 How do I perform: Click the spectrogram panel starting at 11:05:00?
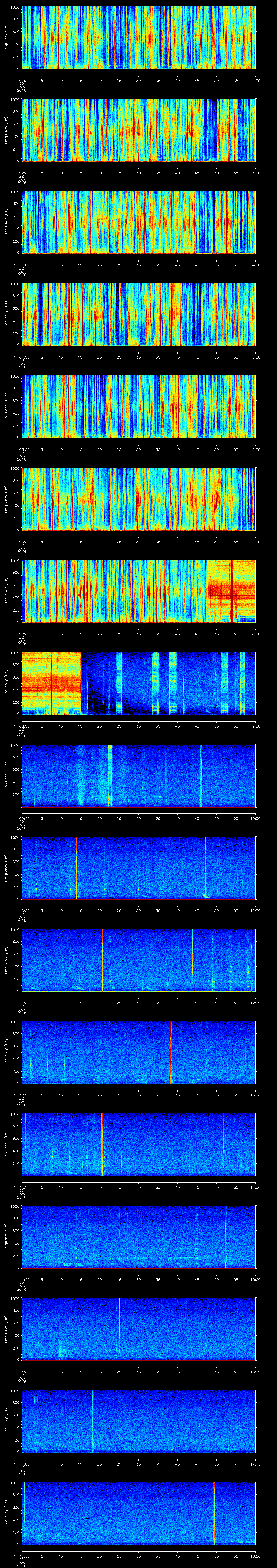coord(138,407)
